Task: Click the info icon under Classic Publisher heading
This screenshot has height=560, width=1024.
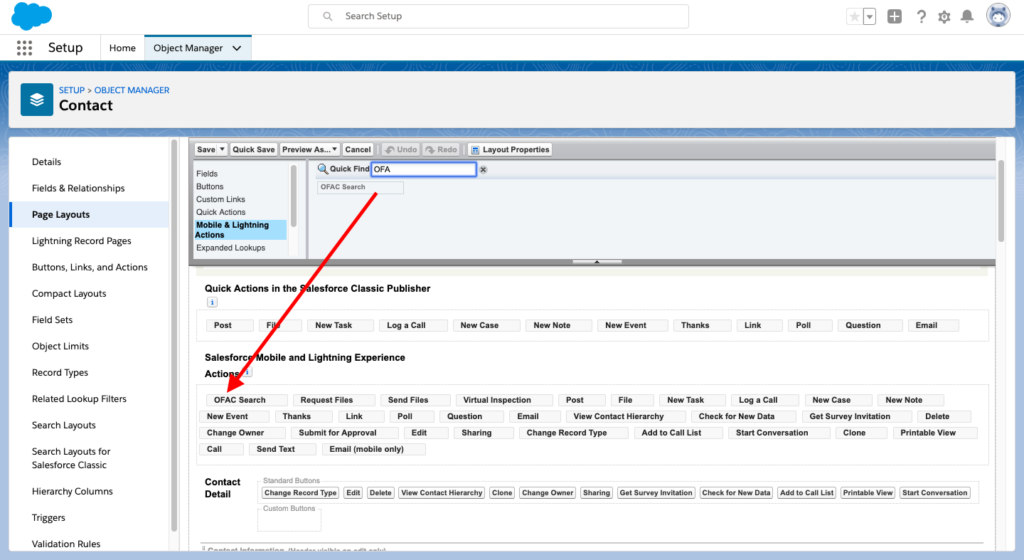Action: pos(212,302)
